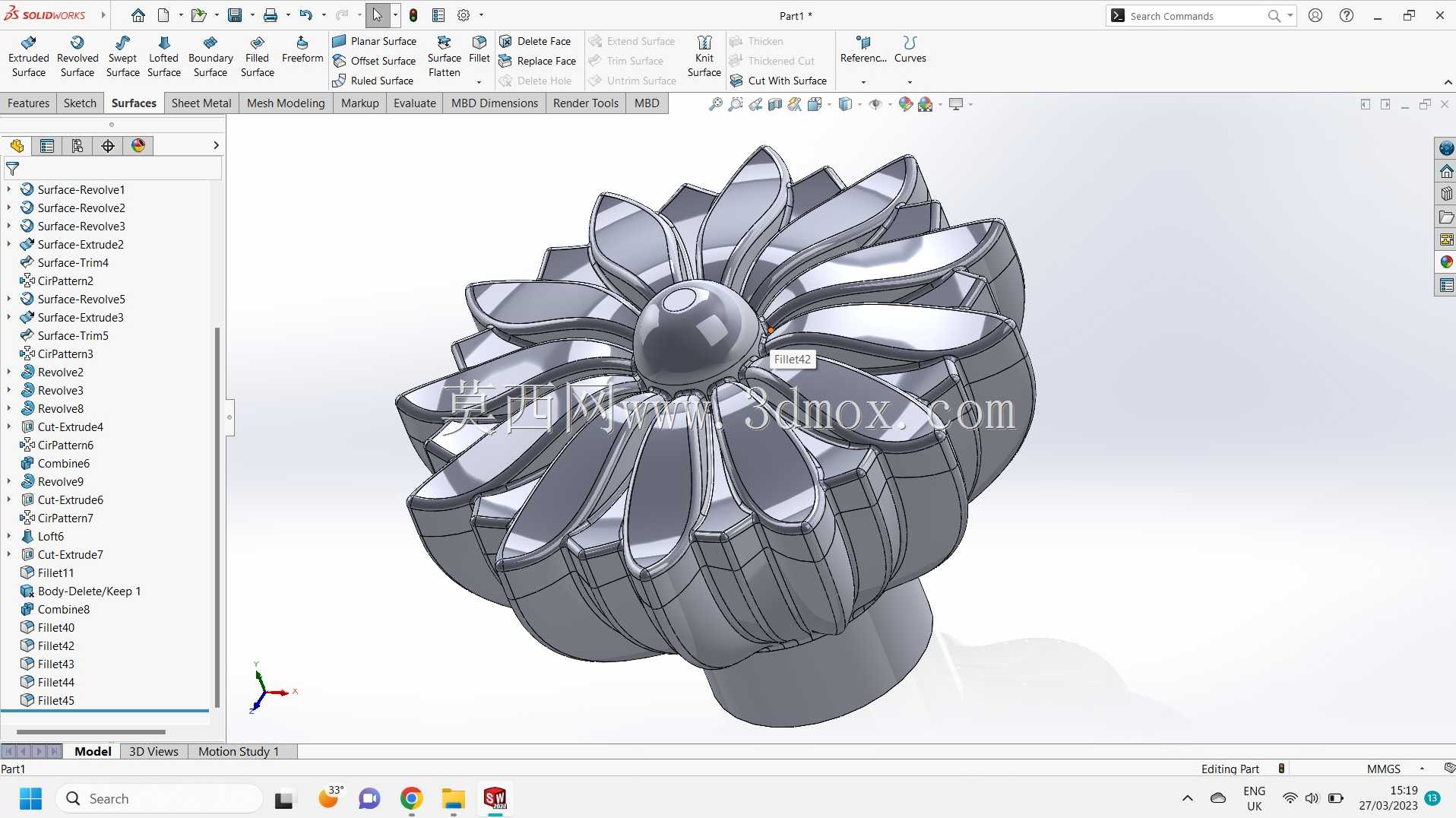Select Body-Delete/Keep 1 in the tree
The image size is (1456, 818).
coord(89,591)
